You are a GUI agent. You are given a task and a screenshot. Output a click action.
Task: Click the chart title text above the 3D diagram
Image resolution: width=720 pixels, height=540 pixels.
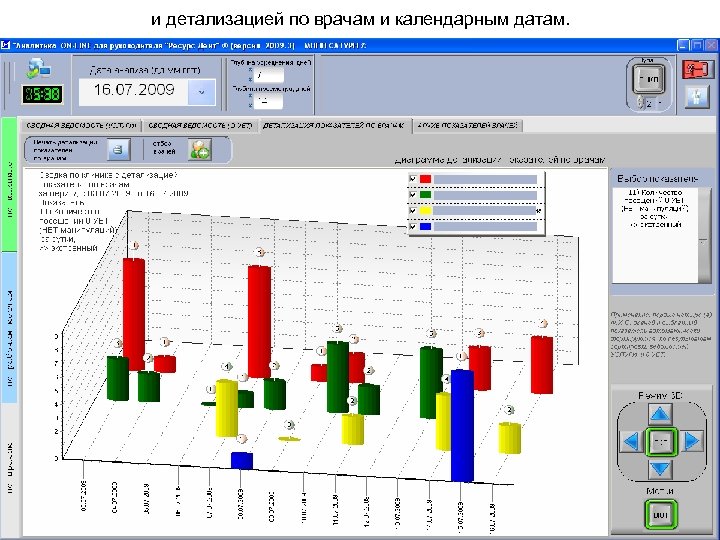point(500,160)
